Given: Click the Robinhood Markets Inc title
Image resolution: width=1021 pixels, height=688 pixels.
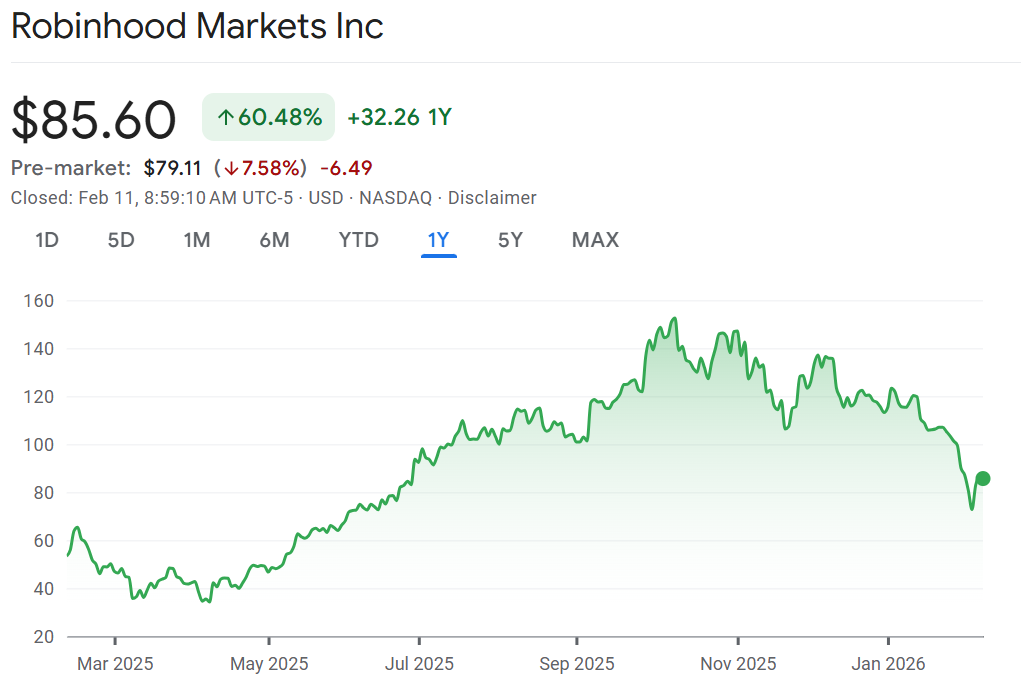Looking at the screenshot, I should click(197, 27).
